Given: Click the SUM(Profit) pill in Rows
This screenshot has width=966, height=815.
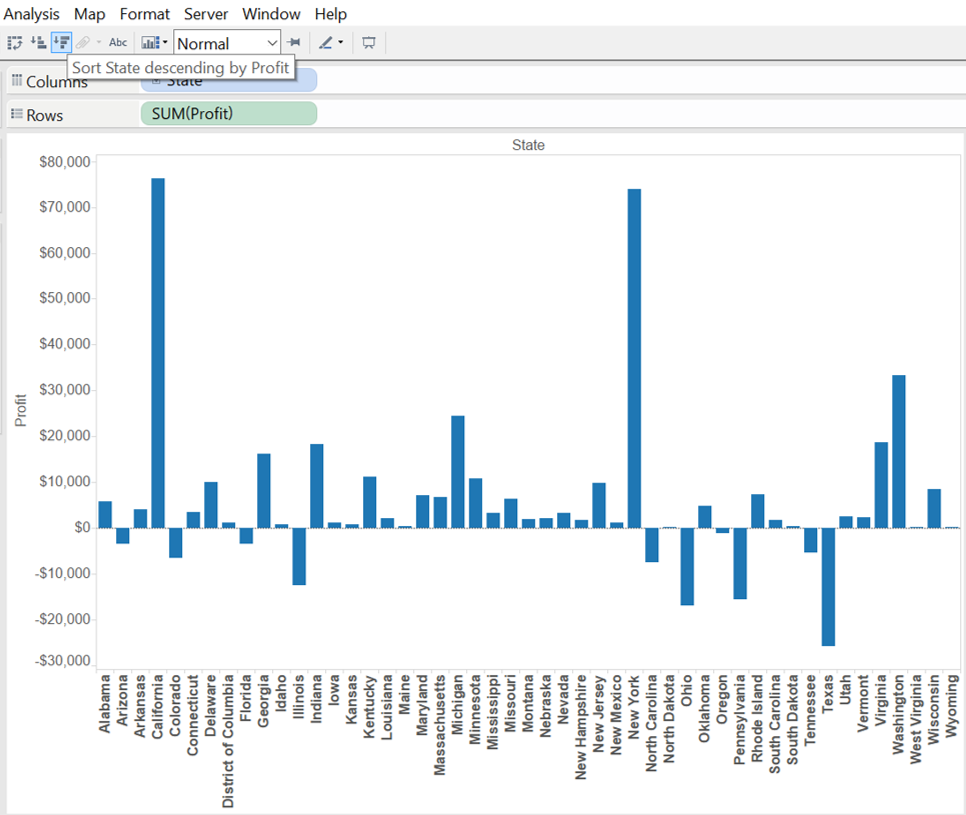Looking at the screenshot, I should pos(228,114).
